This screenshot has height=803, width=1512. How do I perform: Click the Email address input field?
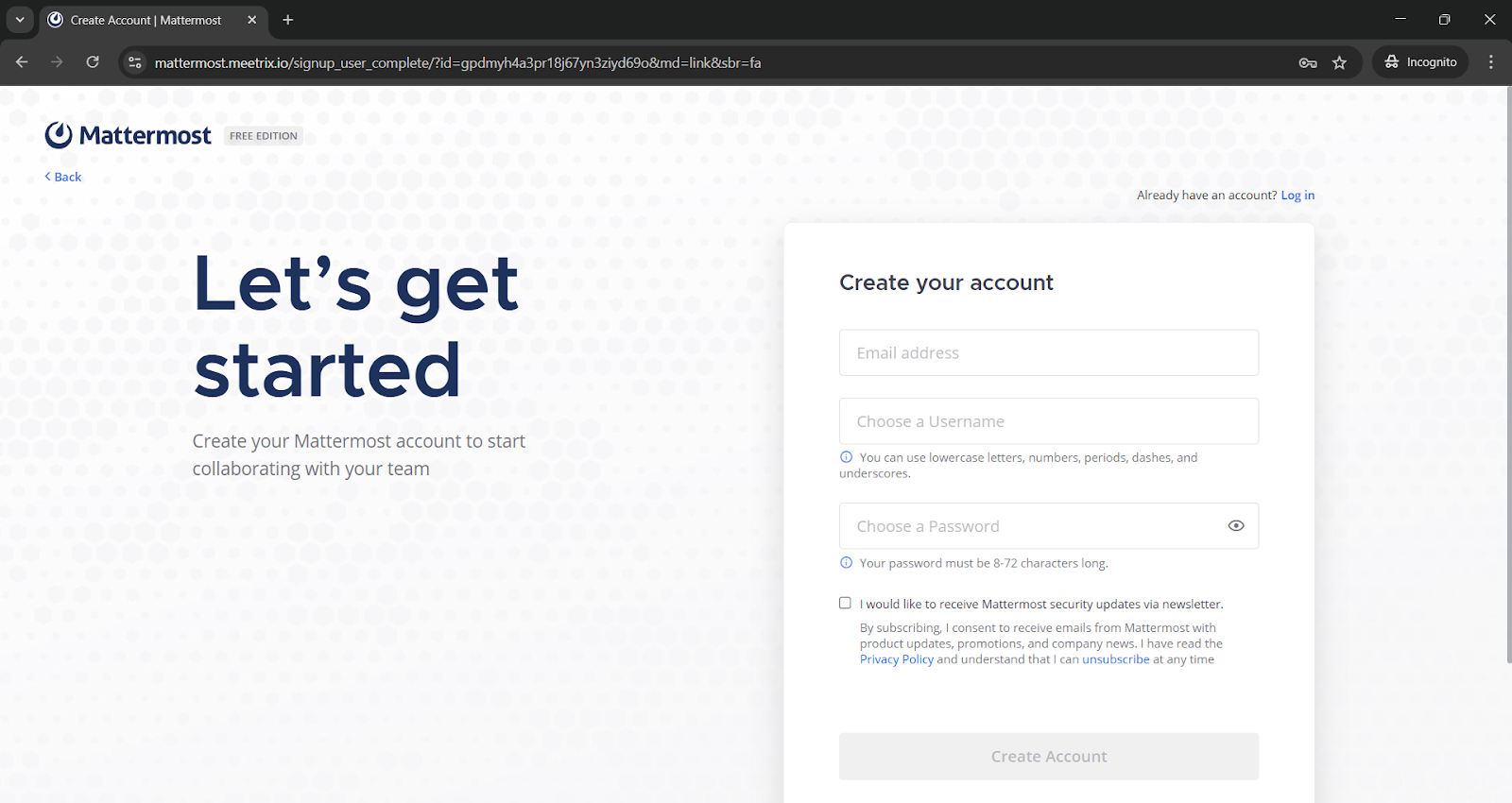click(1048, 352)
